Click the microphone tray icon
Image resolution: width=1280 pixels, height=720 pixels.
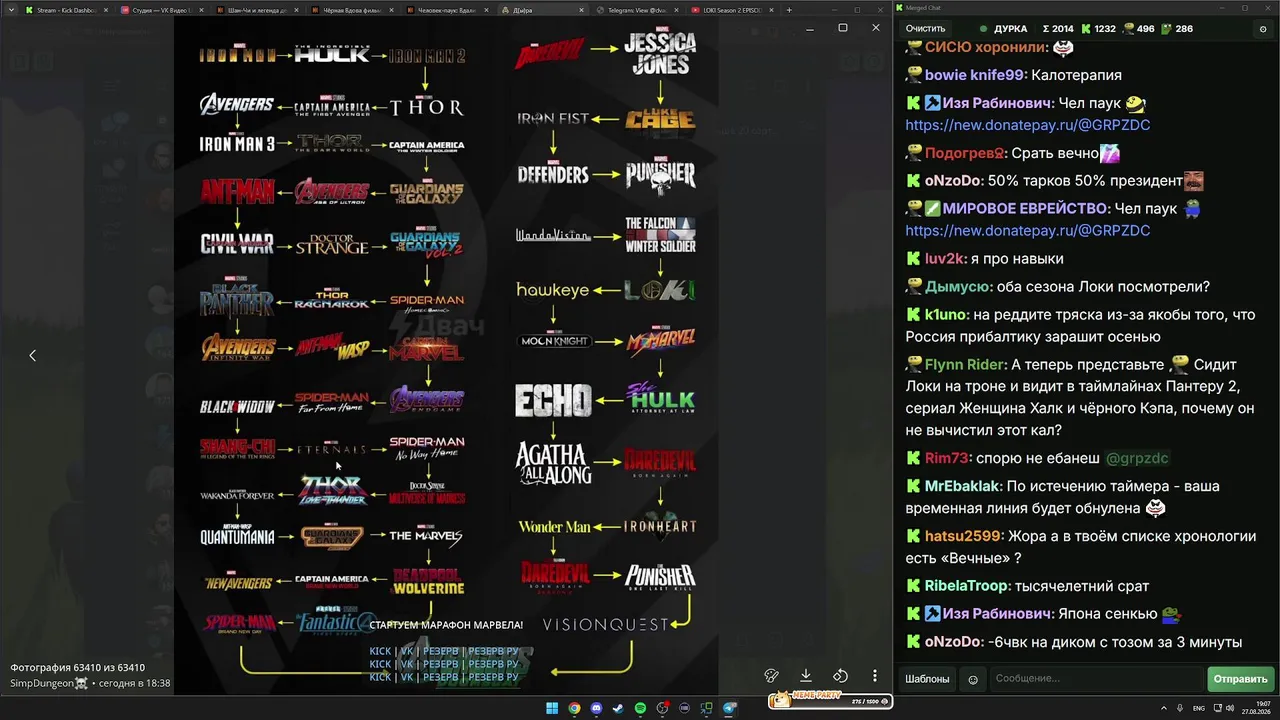(1181, 709)
